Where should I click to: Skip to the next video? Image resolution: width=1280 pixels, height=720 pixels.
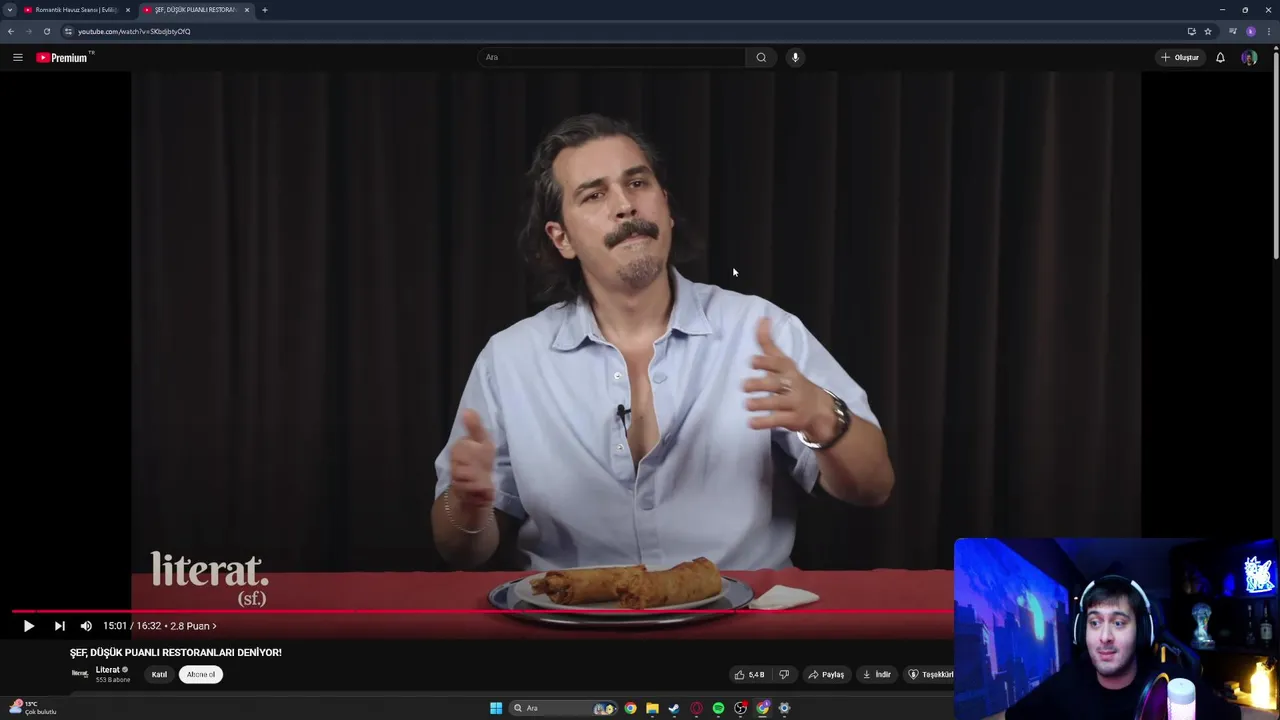tap(59, 626)
